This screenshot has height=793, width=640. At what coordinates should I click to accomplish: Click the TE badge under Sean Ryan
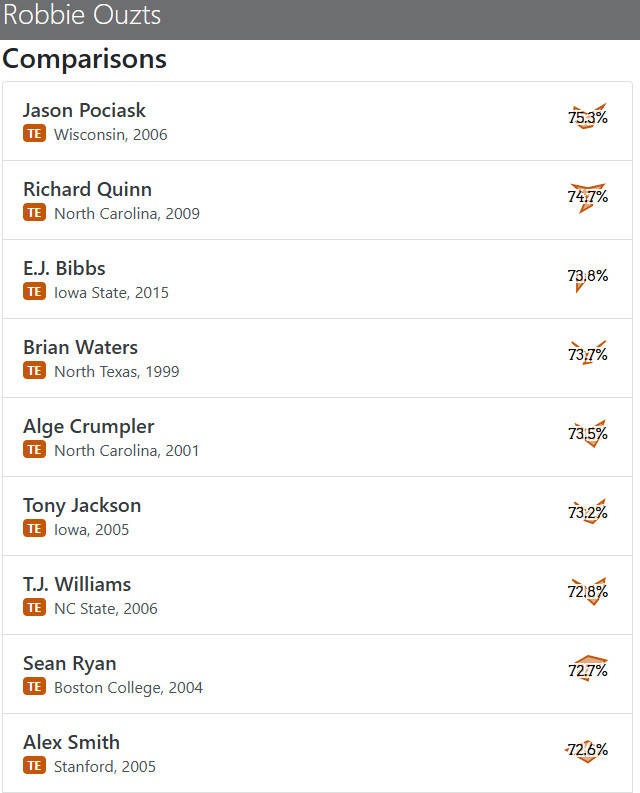pos(34,687)
